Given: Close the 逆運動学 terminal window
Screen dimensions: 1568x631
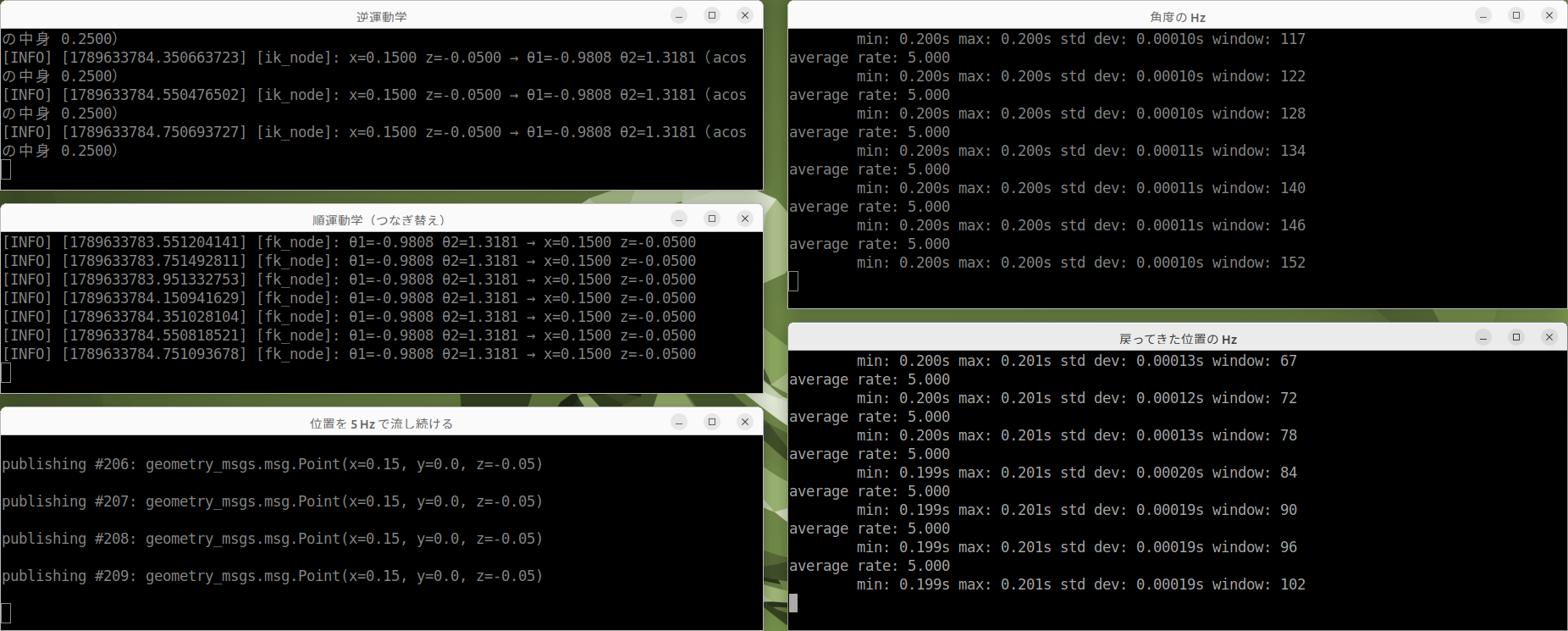Looking at the screenshot, I should coord(745,15).
